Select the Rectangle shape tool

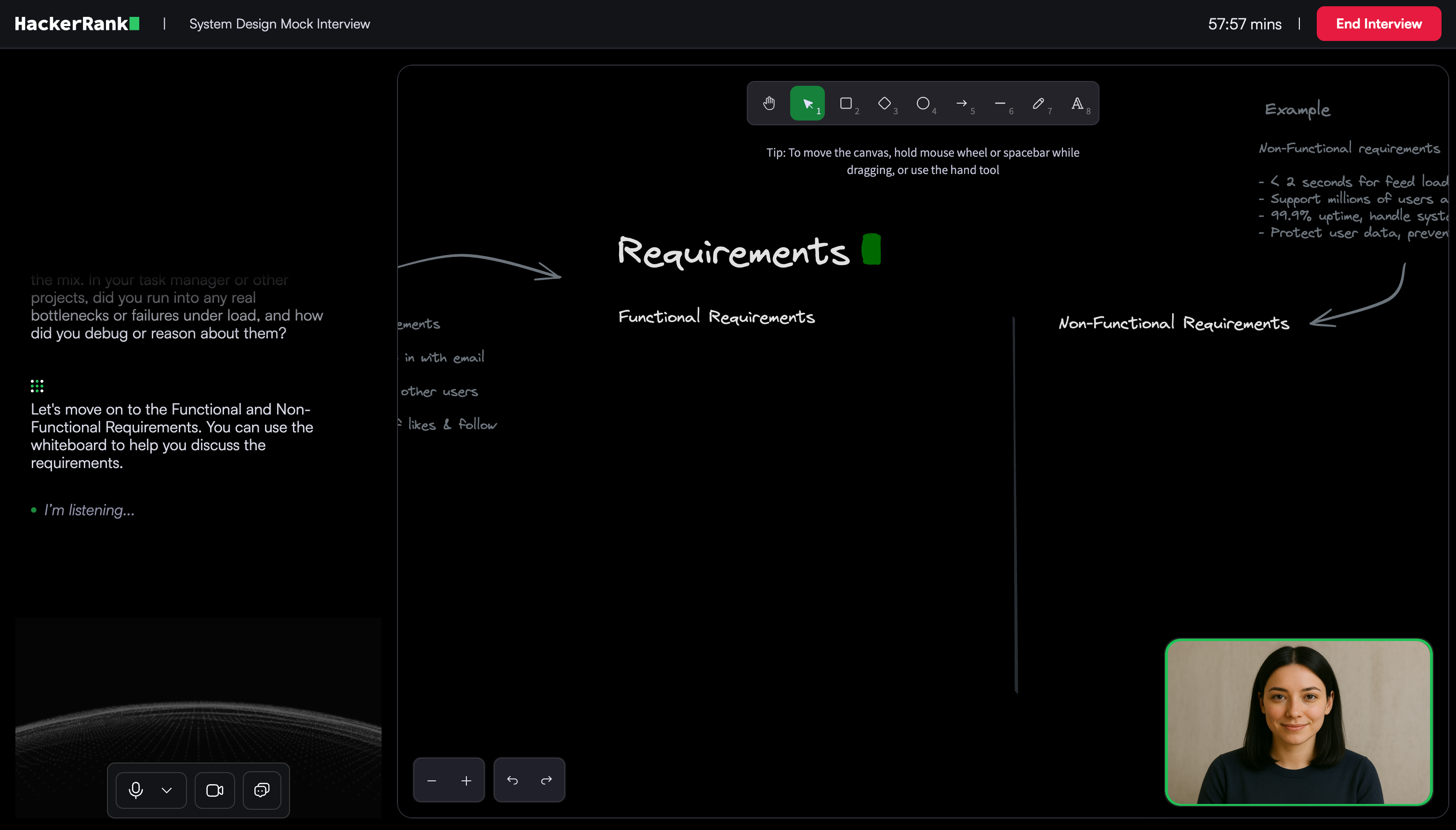(x=846, y=103)
